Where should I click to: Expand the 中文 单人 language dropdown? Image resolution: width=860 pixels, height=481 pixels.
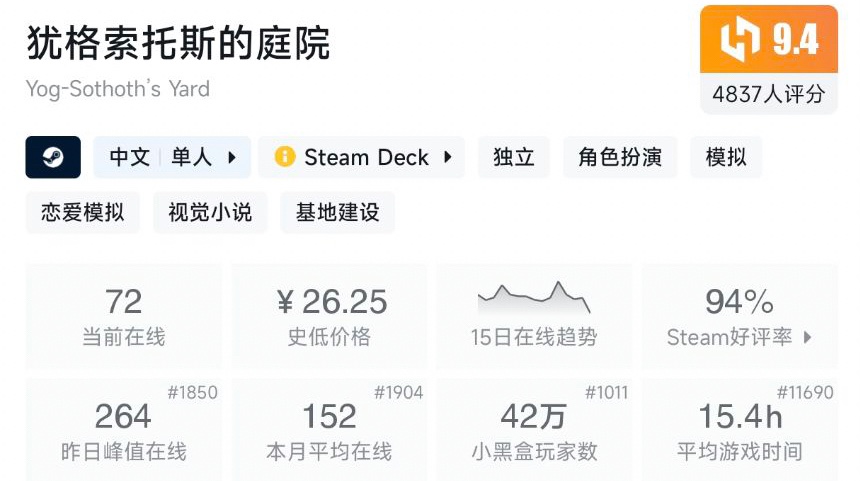[232, 157]
